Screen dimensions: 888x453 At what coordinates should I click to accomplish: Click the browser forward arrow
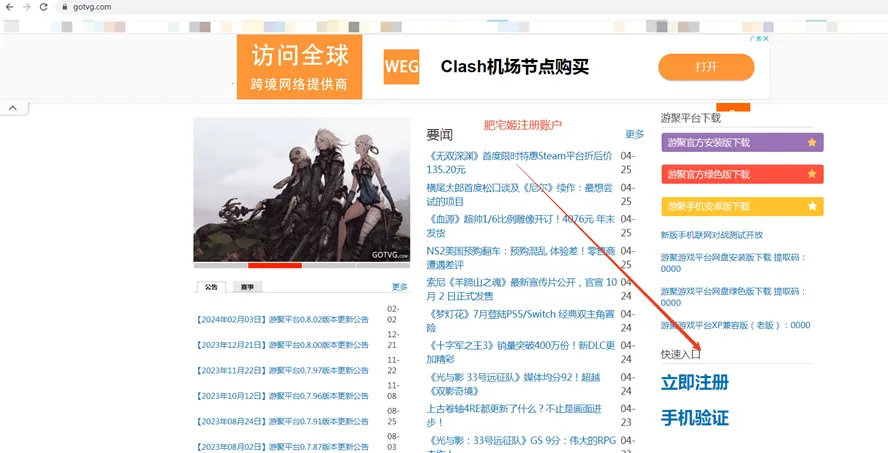[26, 7]
